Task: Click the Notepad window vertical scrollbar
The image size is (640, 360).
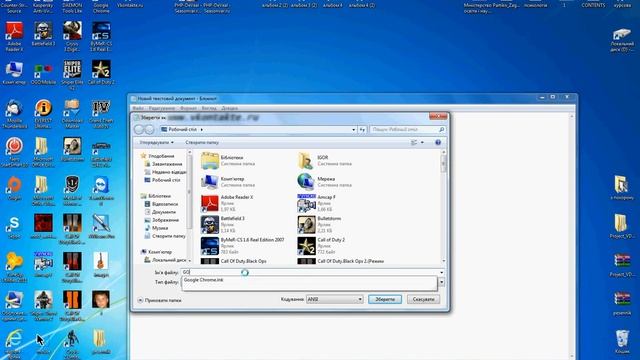Action: pyautogui.click(x=571, y=236)
